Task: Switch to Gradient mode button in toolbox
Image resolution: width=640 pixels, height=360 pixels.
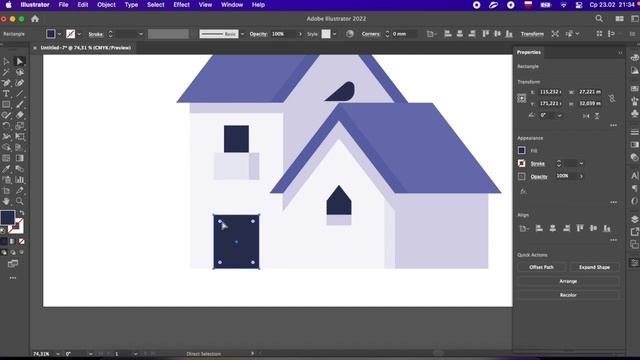Action: click(x=13, y=242)
